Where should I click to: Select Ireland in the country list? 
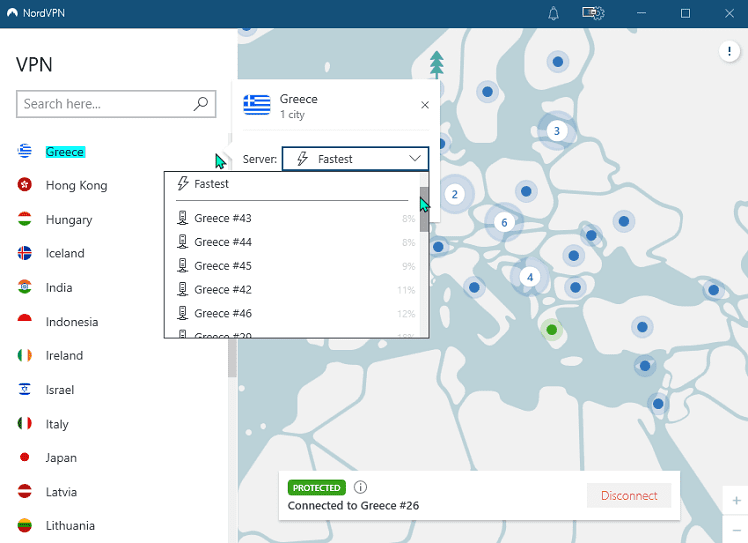tap(64, 355)
